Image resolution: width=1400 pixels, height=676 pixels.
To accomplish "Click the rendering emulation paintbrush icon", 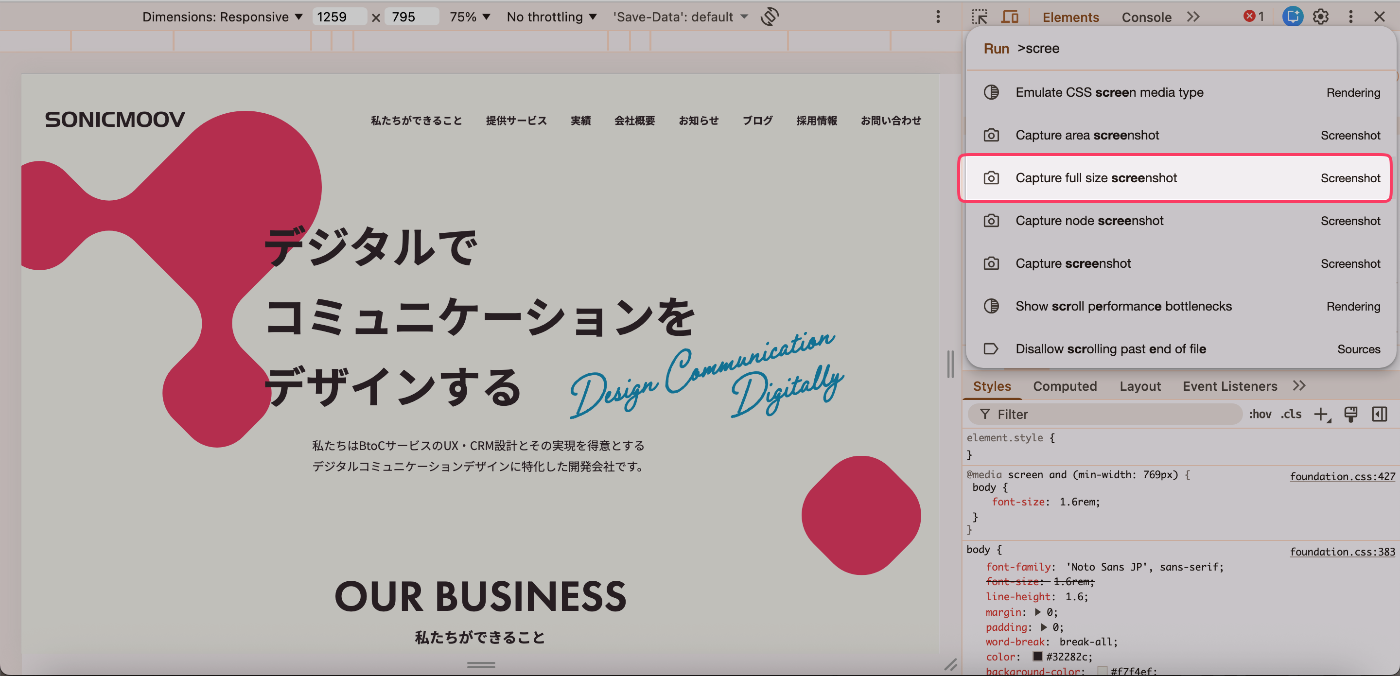I will [1351, 414].
